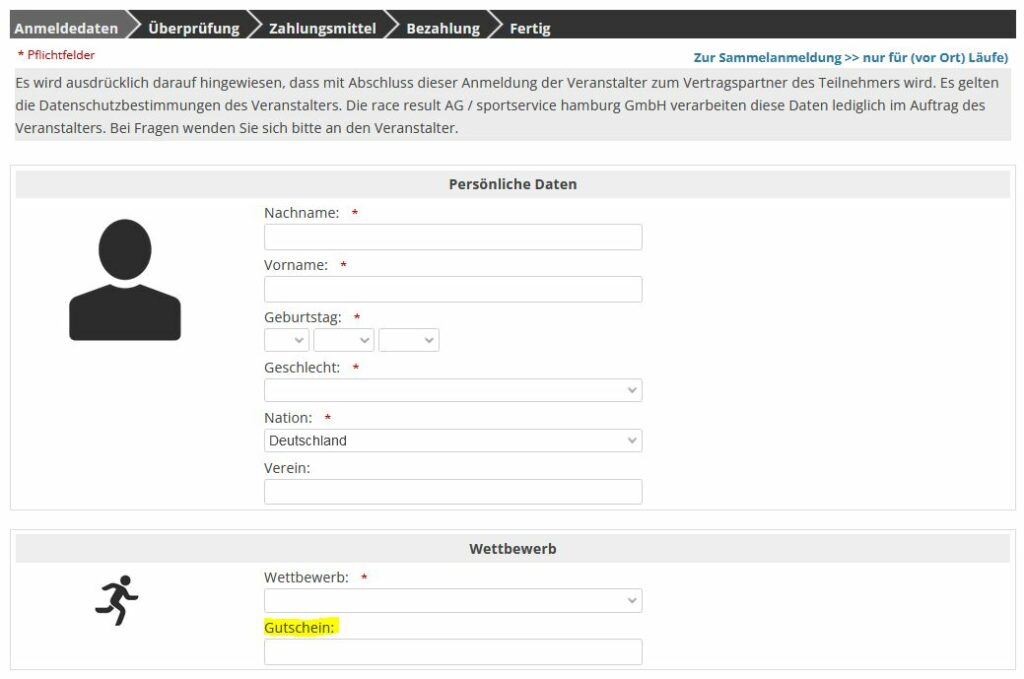This screenshot has width=1024, height=679.
Task: Open the Fertig step tab
Action: coord(530,28)
